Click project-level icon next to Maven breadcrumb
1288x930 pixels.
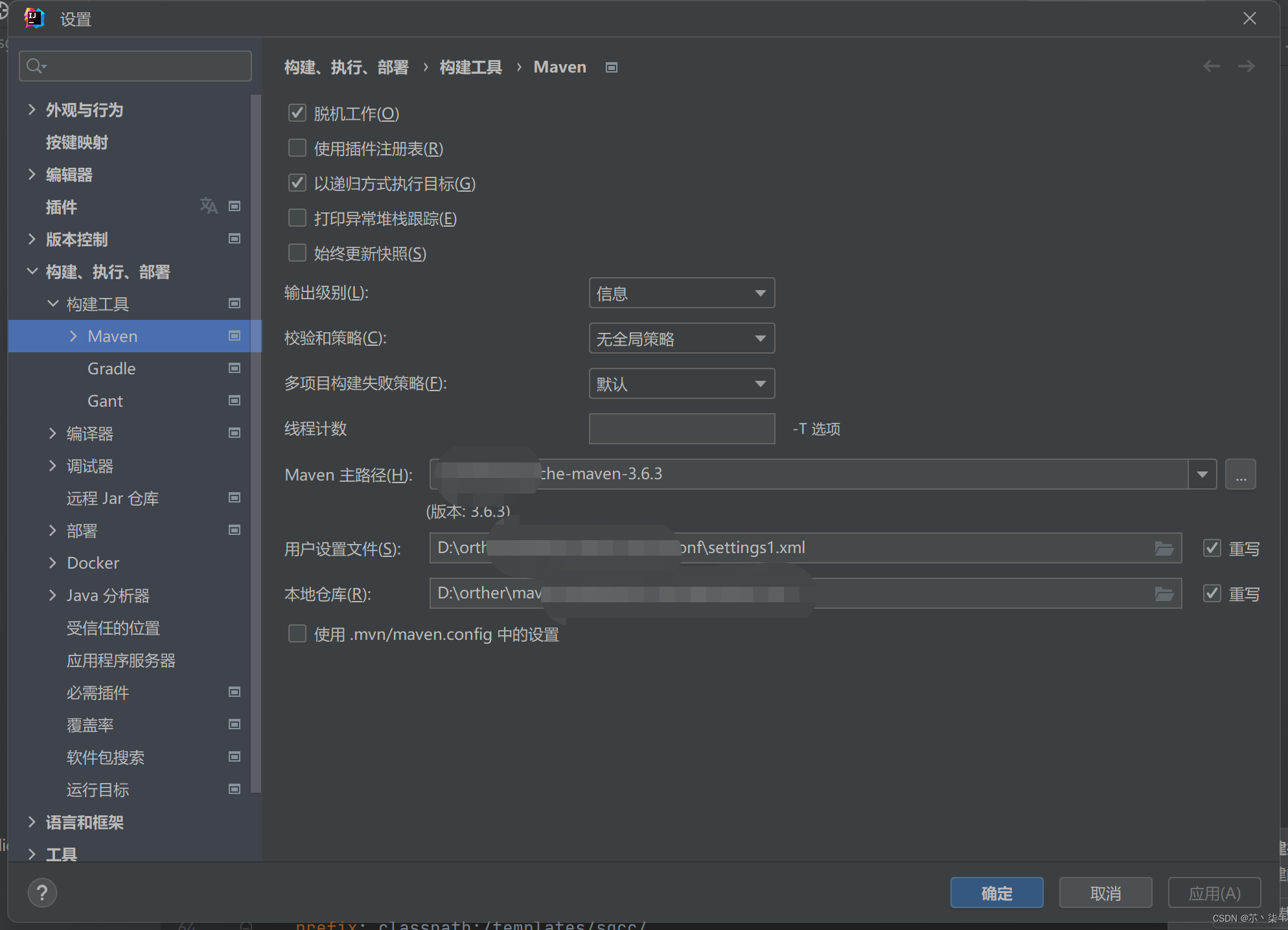pyautogui.click(x=611, y=67)
